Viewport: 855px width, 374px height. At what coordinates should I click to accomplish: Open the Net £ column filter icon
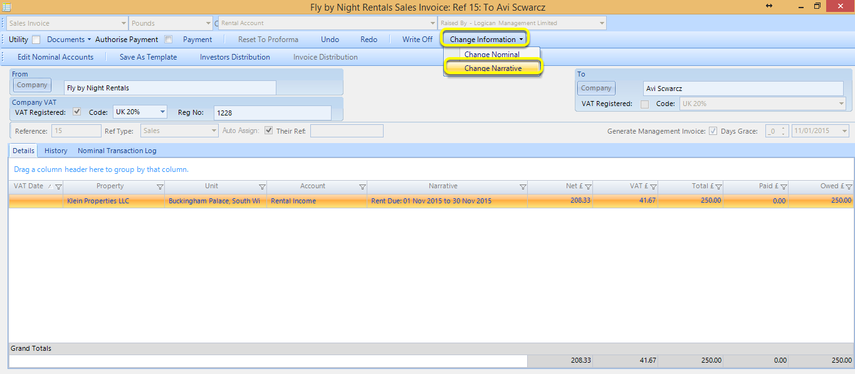click(588, 187)
